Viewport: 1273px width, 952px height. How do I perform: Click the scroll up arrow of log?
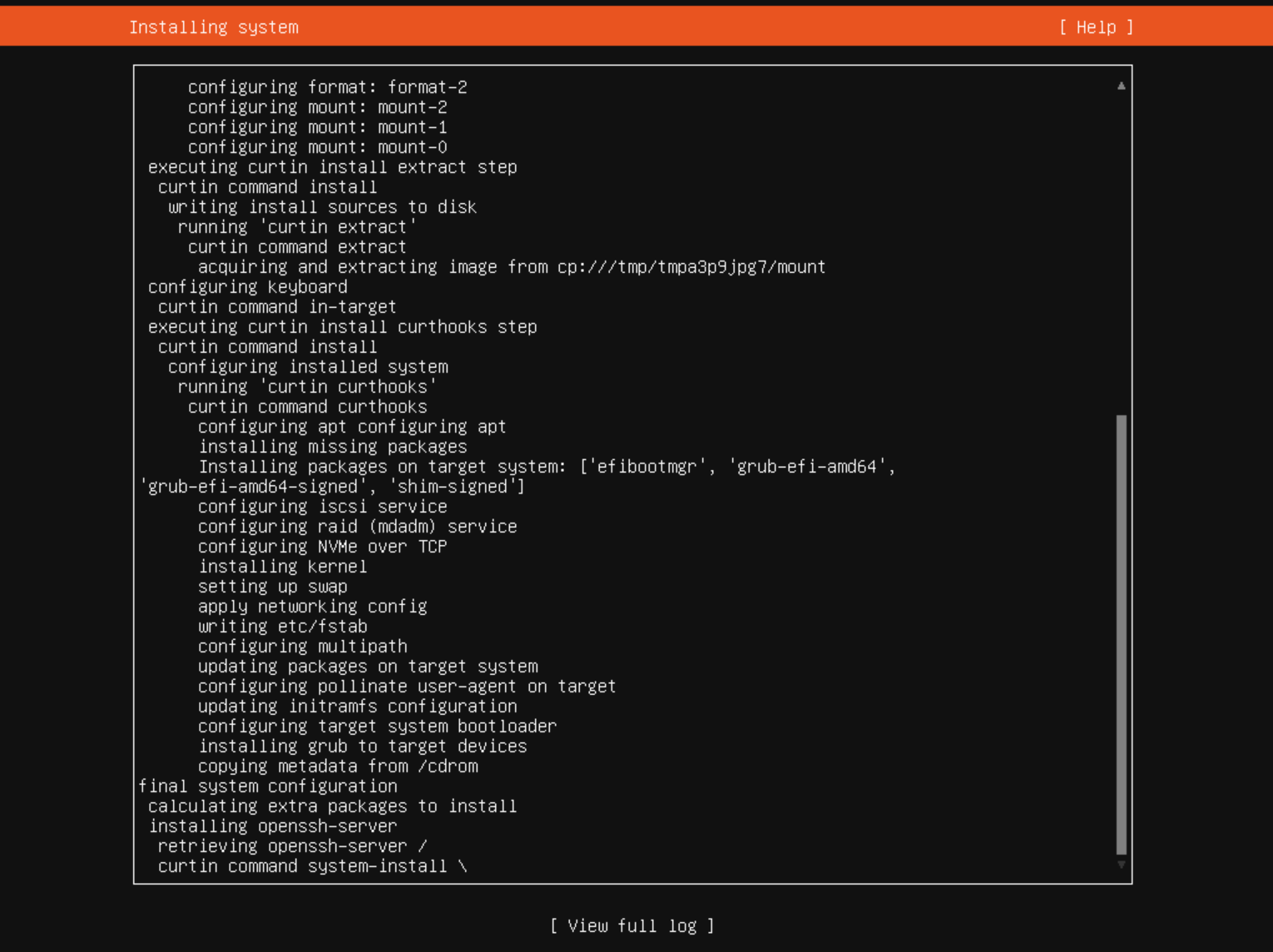click(x=1121, y=86)
